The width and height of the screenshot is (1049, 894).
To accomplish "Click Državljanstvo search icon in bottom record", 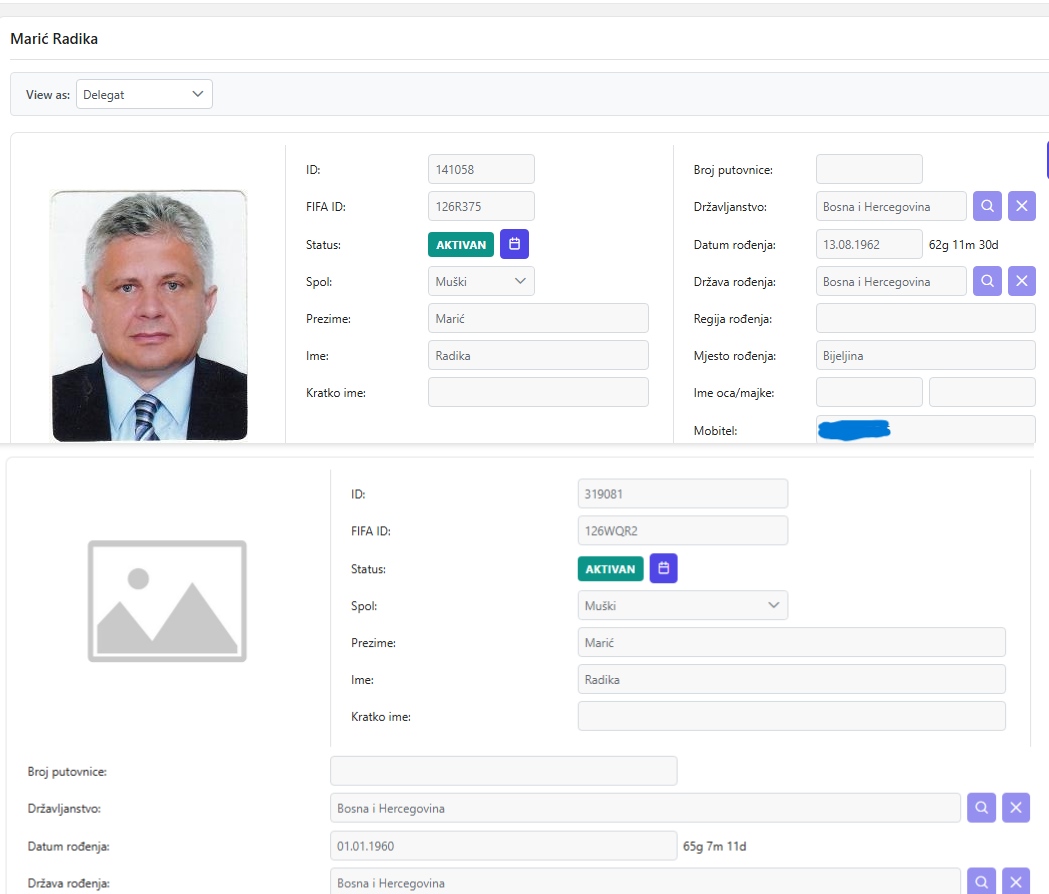I will click(981, 808).
